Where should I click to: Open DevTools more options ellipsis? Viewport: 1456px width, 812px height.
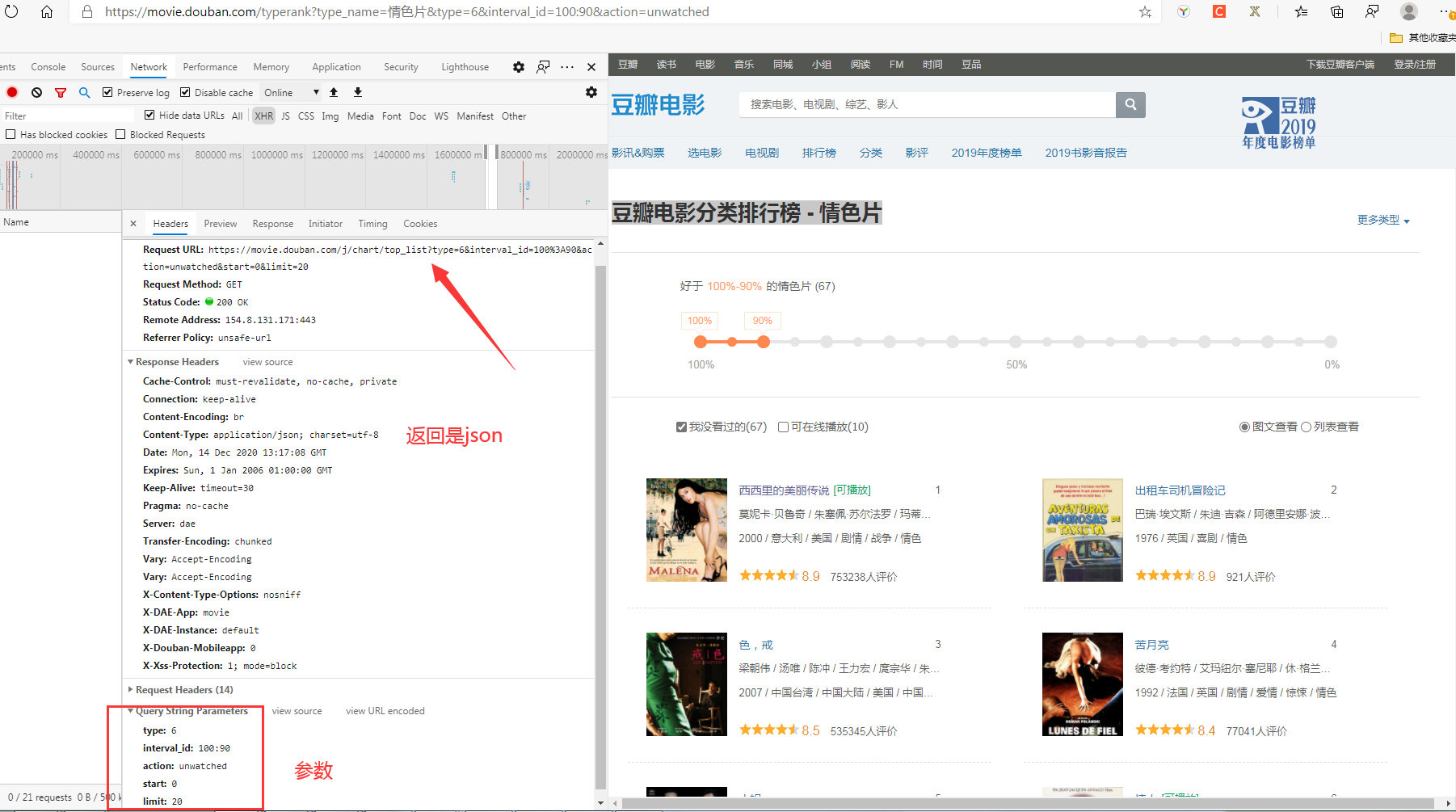click(567, 67)
